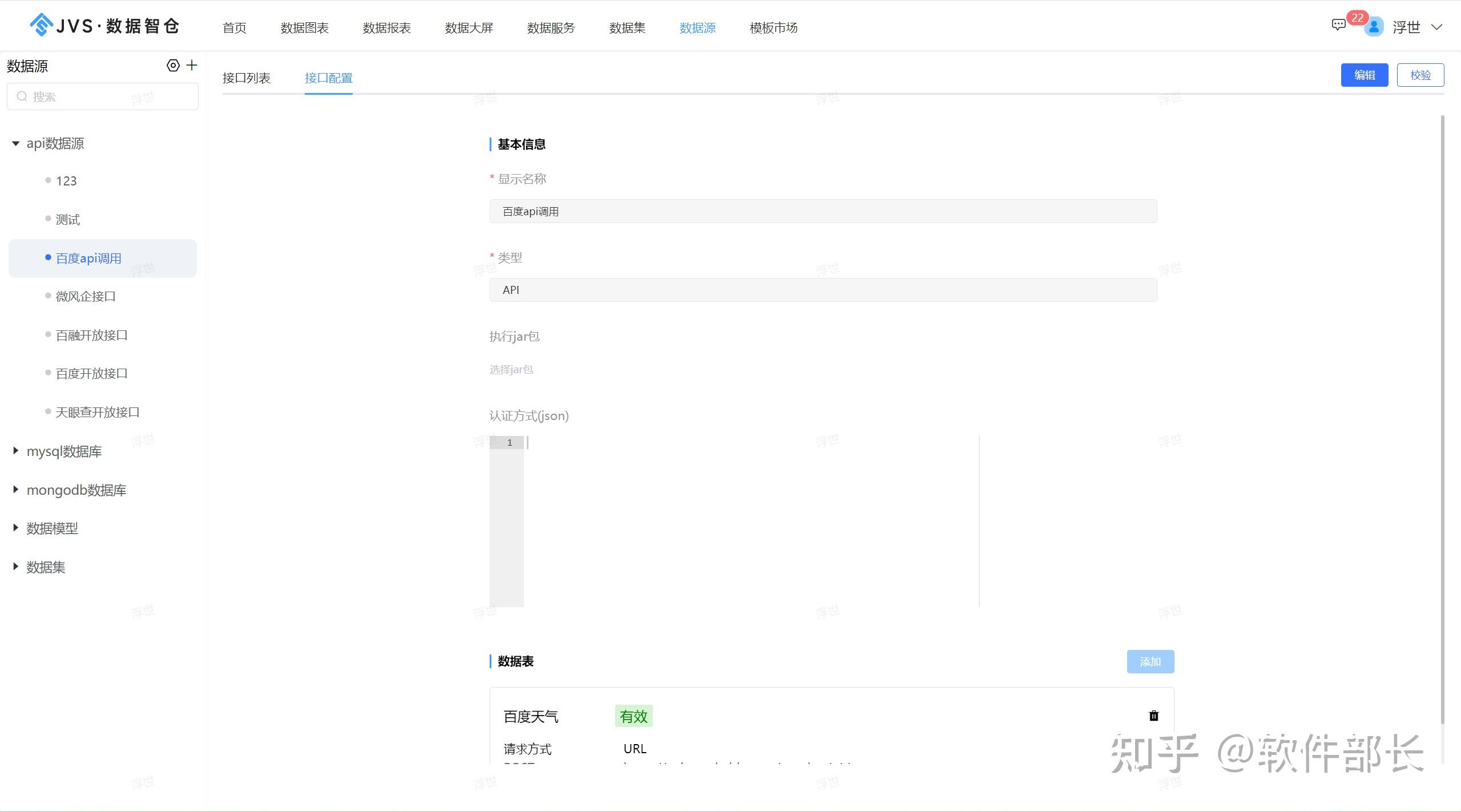Click the search magnifier icon in the sidebar
This screenshot has width=1461, height=812.
[x=22, y=95]
